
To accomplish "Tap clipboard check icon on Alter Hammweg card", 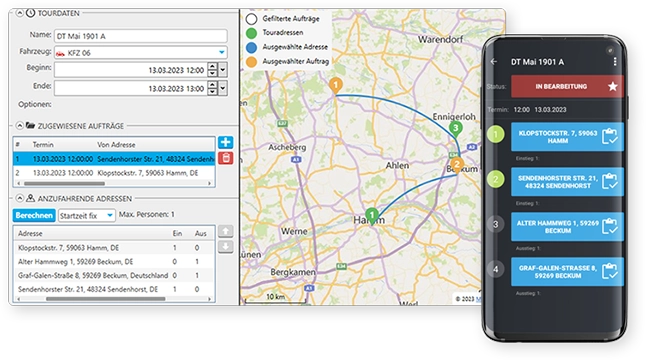I will coord(610,226).
